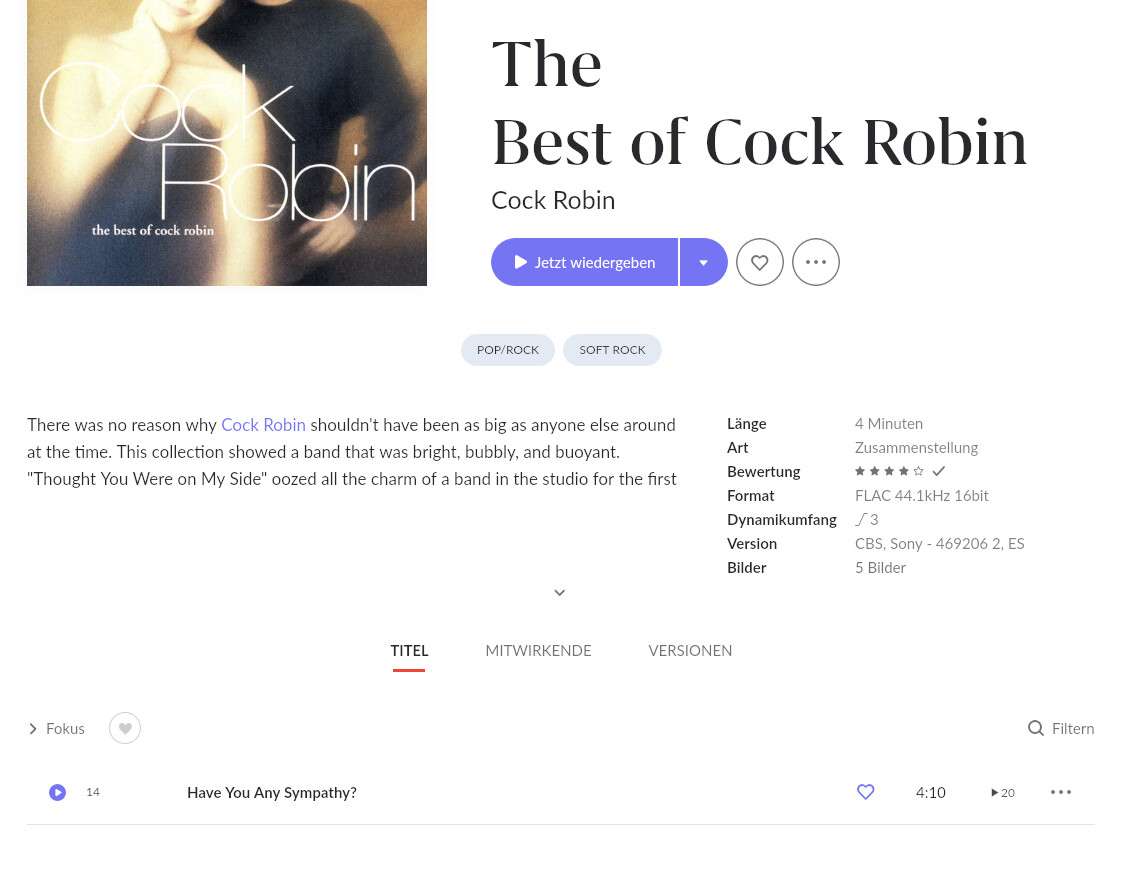Click the album cover artwork
The image size is (1128, 874).
tap(227, 143)
